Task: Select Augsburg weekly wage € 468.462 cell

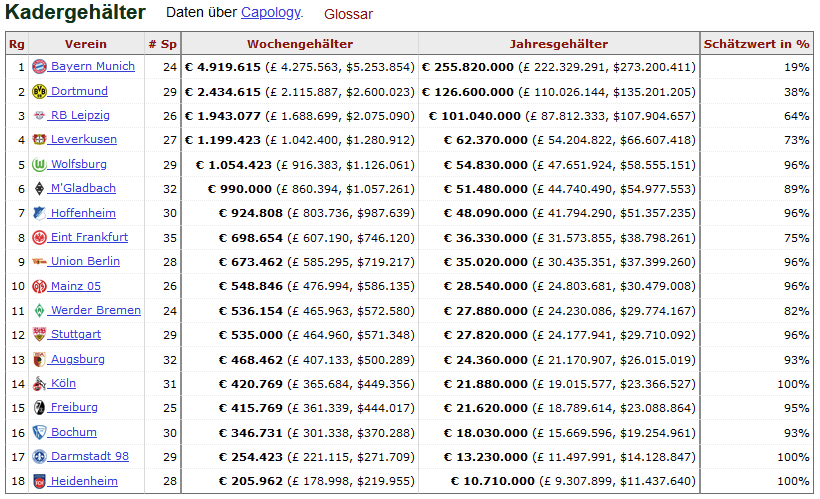Action: coord(300,360)
